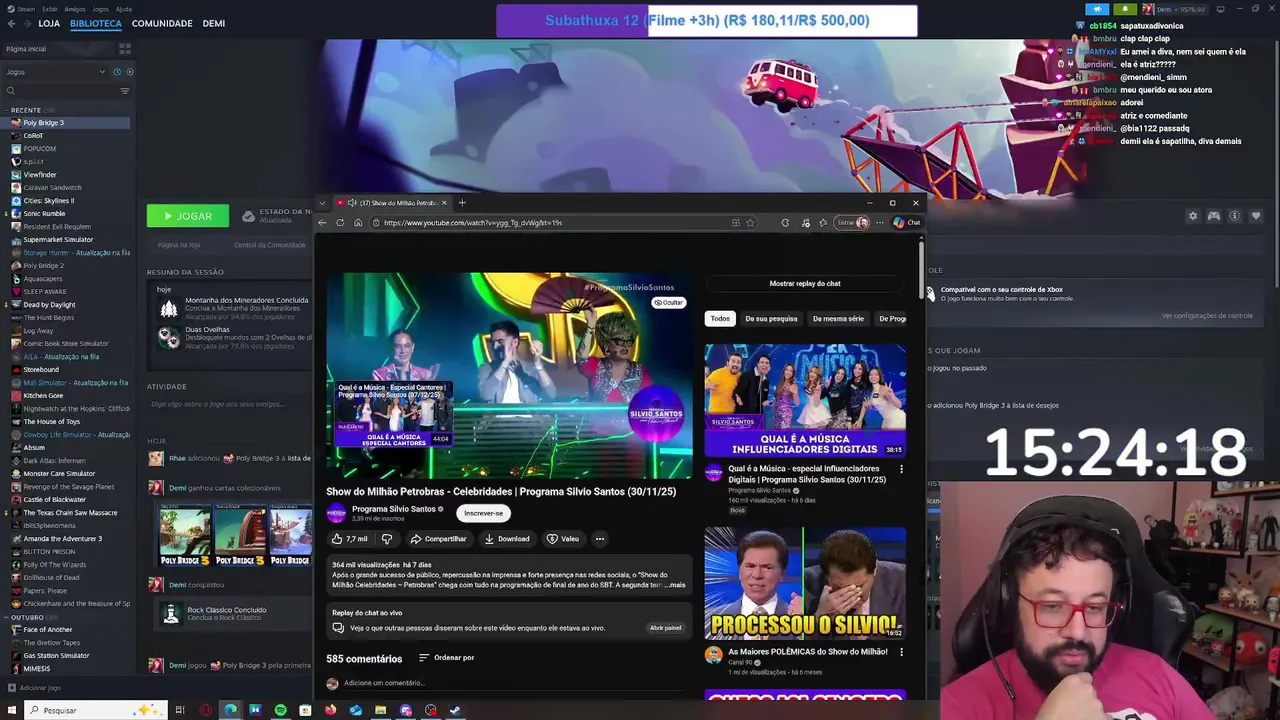Open Edge settings and more menu
The image size is (1280, 720).
pos(880,223)
